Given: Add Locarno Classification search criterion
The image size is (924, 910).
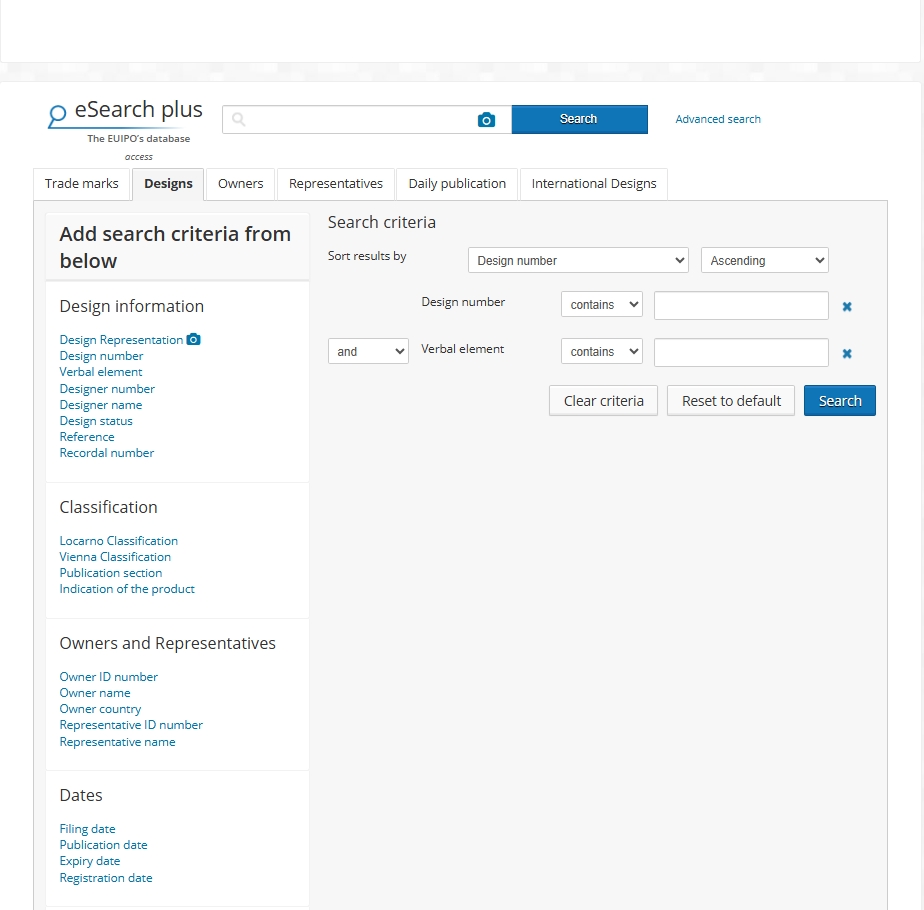Looking at the screenshot, I should click(x=118, y=541).
